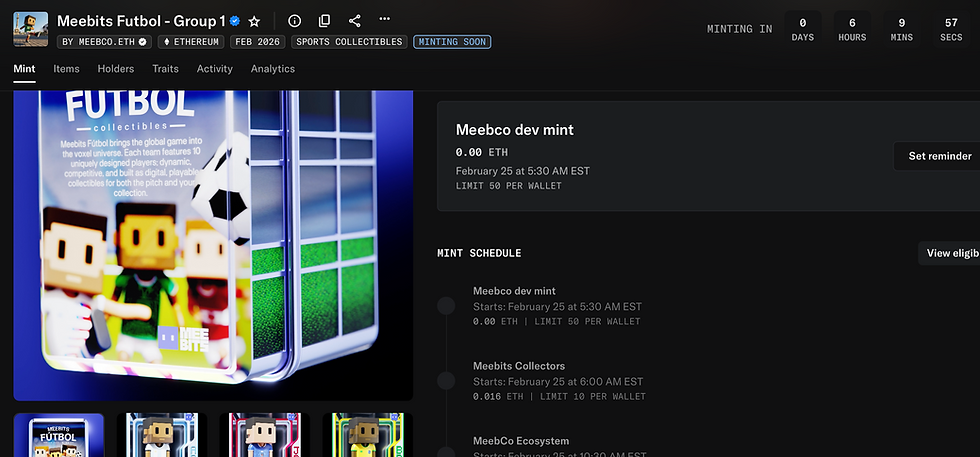Click 'Starts: February 25 at 6:00 AM EST'

click(x=558, y=381)
